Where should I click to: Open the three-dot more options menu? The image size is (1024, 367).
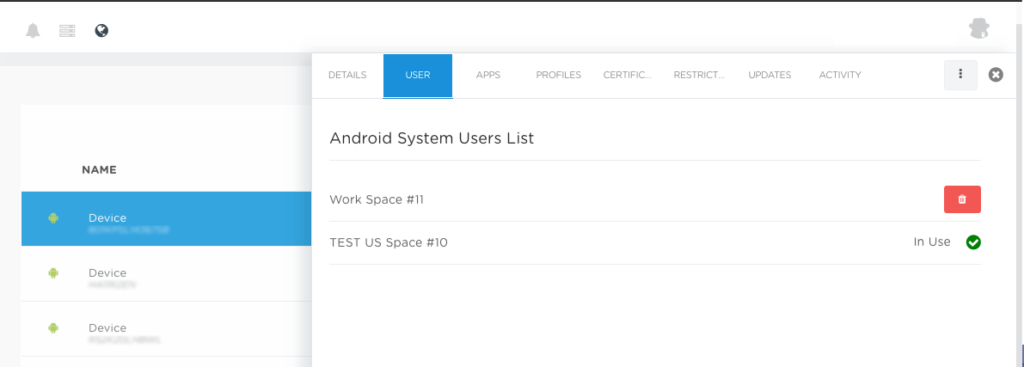point(960,74)
